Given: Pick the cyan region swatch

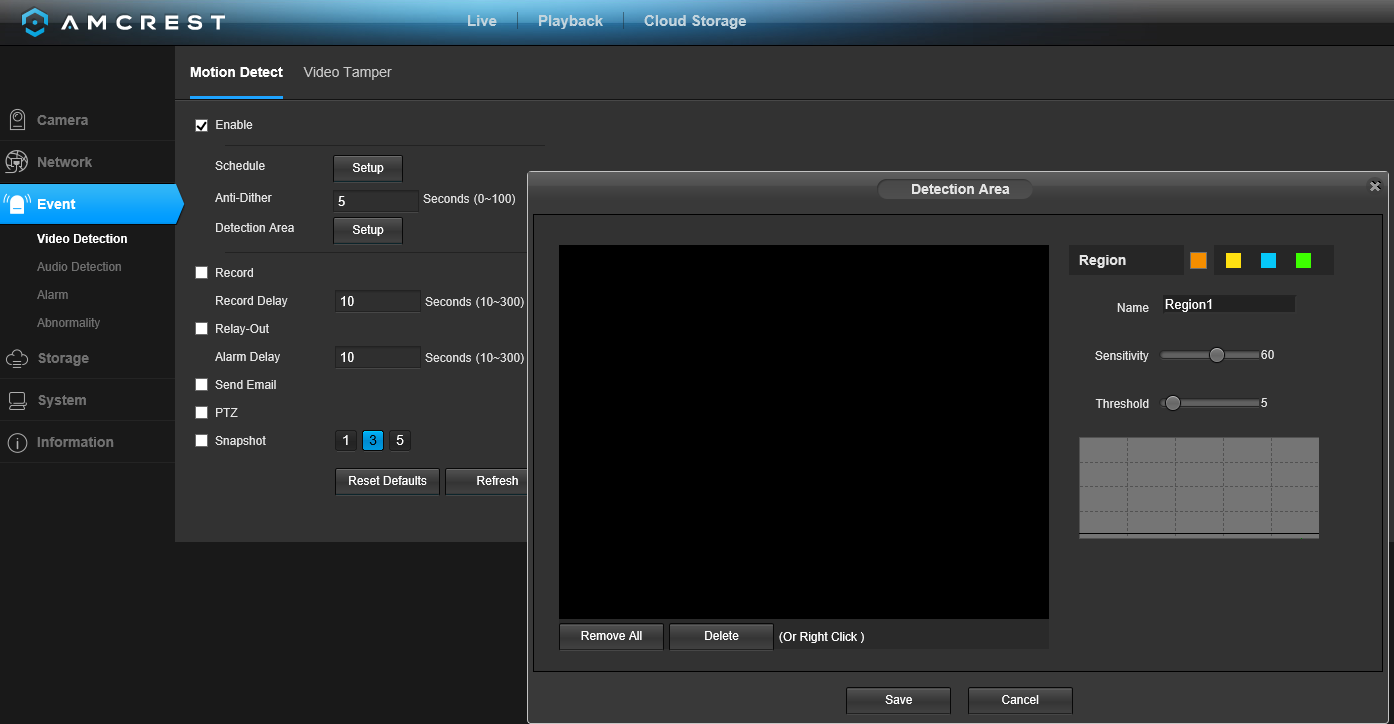Looking at the screenshot, I should (x=1268, y=261).
